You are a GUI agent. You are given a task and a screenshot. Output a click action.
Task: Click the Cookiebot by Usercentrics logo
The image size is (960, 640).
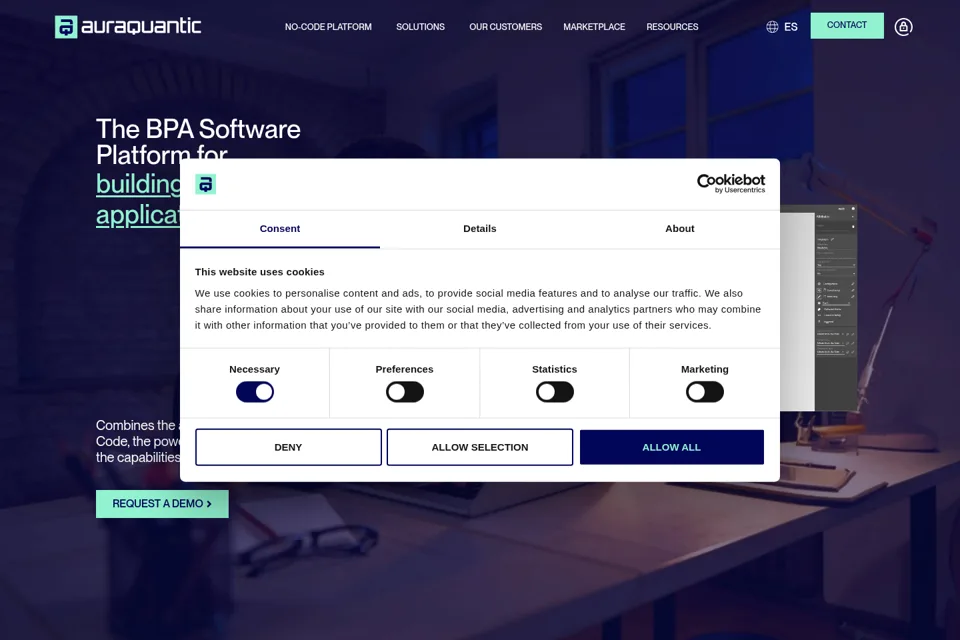[731, 183]
